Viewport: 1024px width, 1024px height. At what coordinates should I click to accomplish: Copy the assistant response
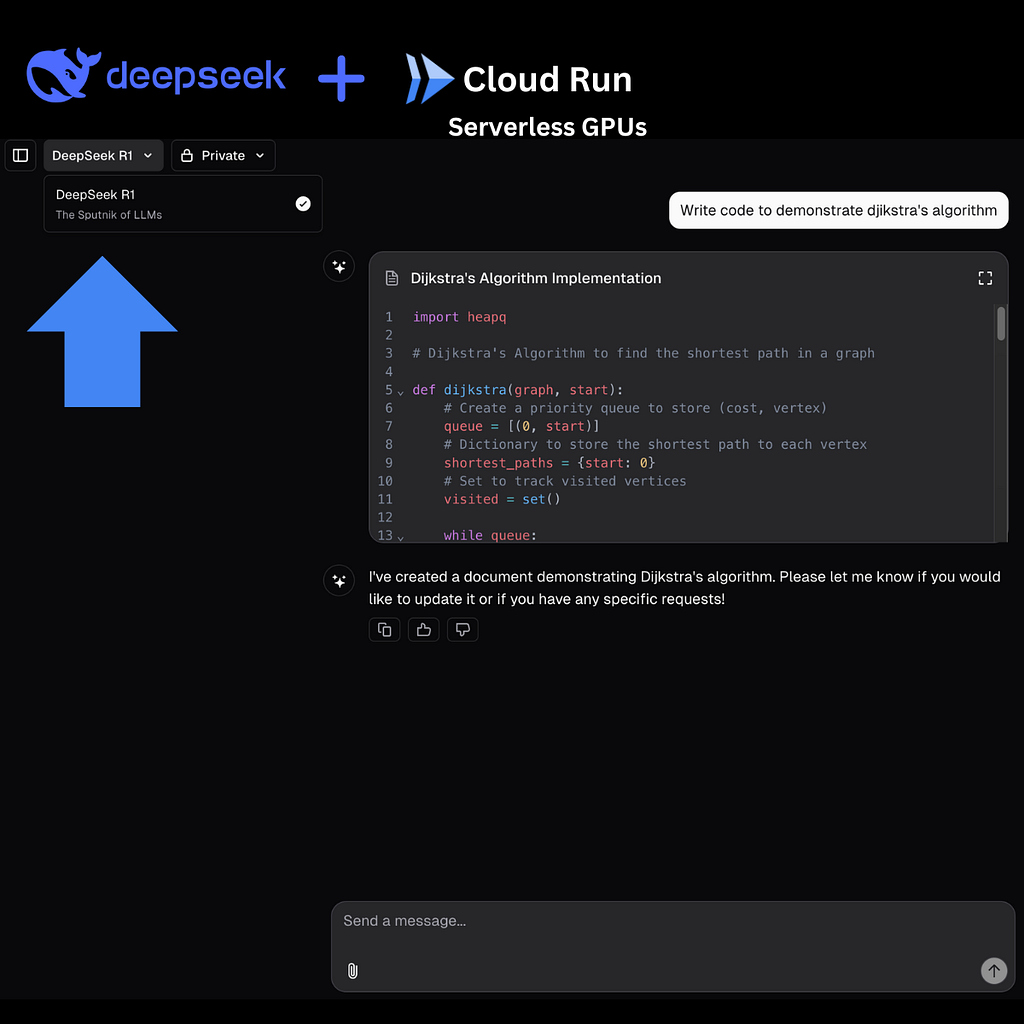pyautogui.click(x=385, y=630)
